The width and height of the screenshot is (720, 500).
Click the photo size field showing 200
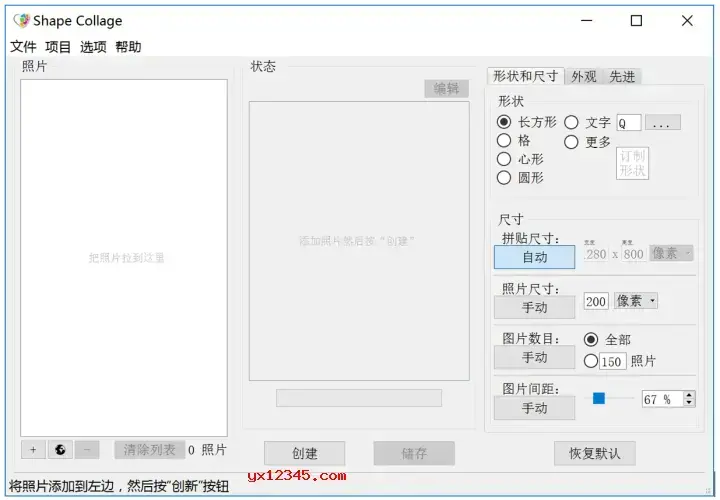click(596, 301)
